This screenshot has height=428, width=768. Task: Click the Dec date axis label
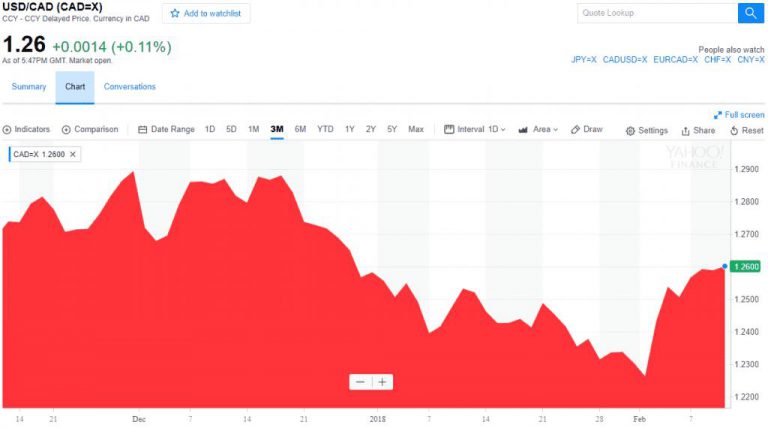pos(139,419)
